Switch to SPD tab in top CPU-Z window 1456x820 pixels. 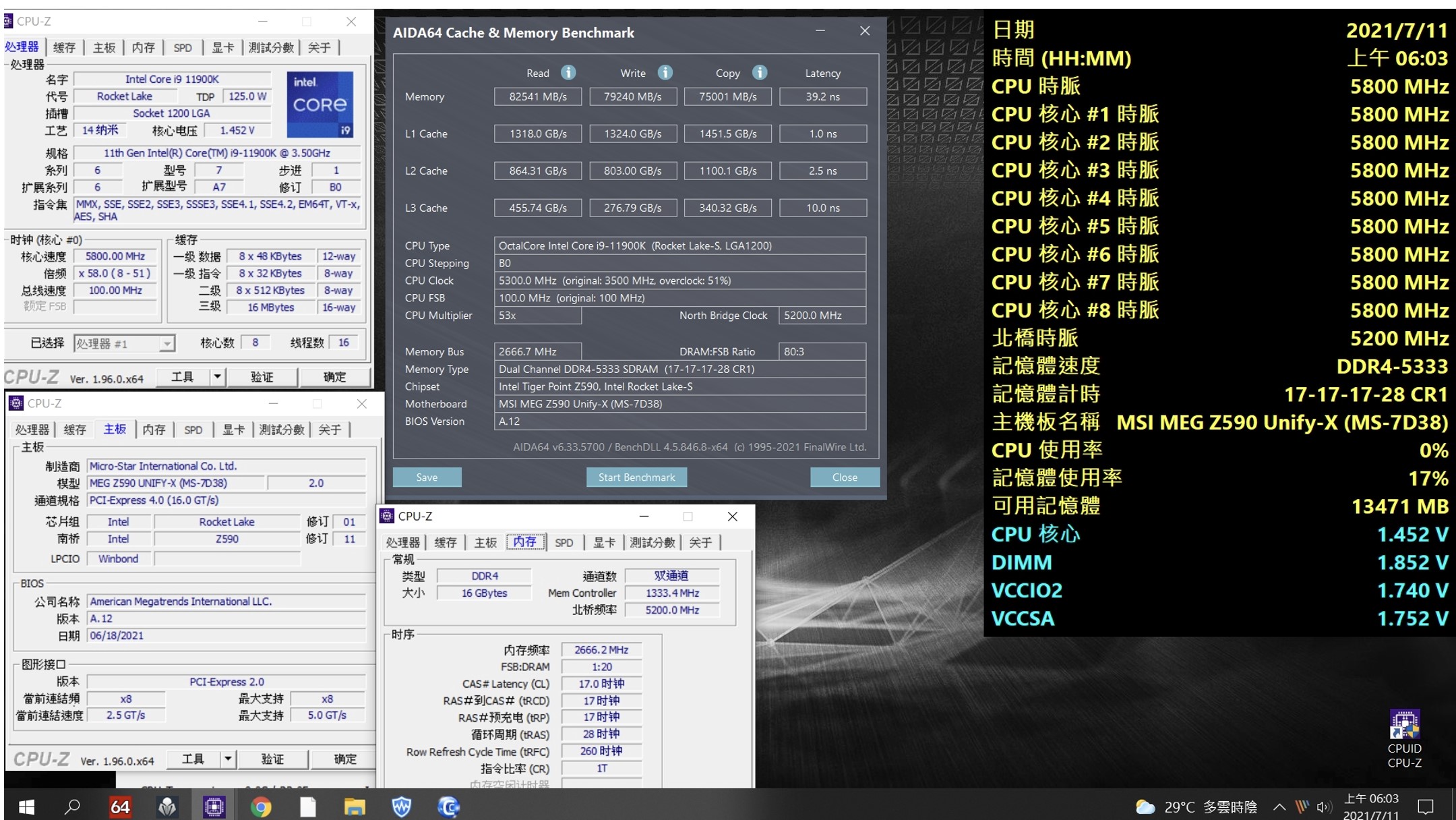(183, 47)
